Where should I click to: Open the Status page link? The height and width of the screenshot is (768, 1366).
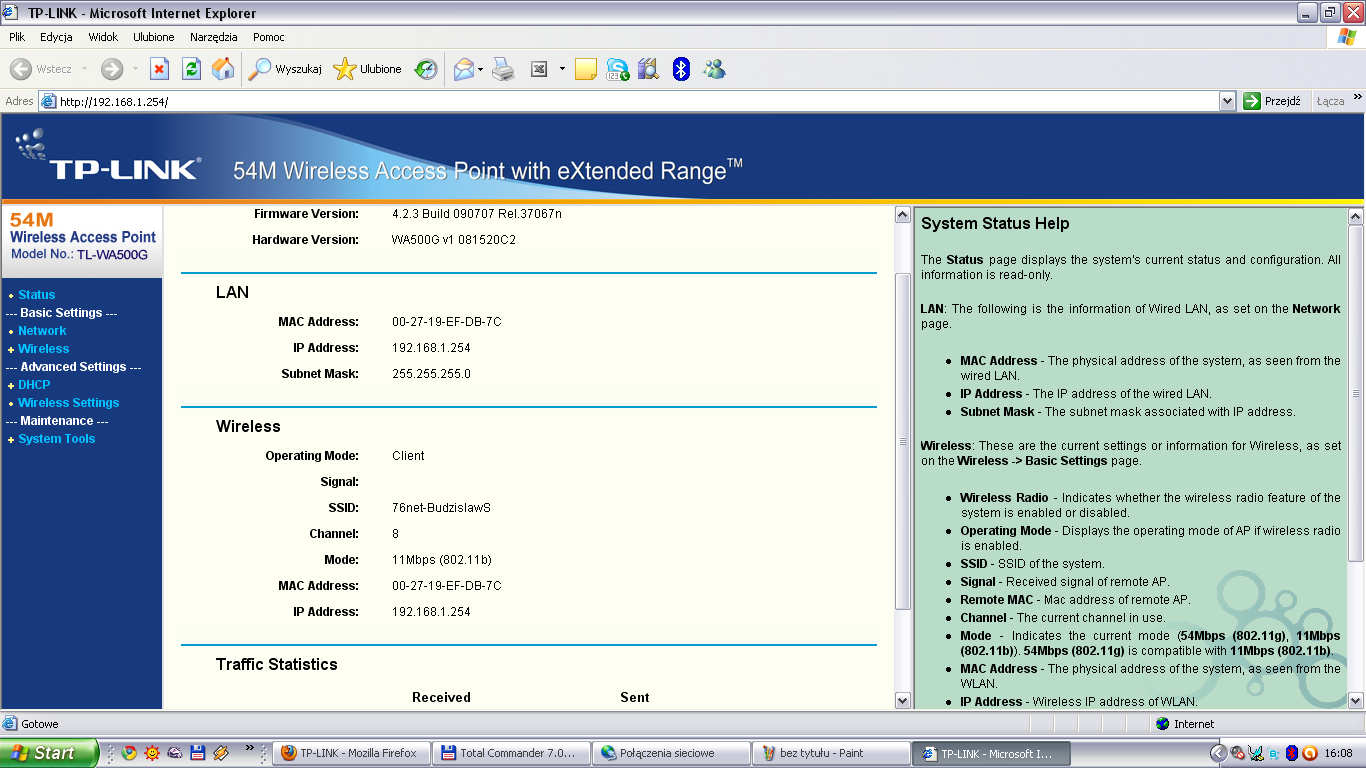pos(37,295)
